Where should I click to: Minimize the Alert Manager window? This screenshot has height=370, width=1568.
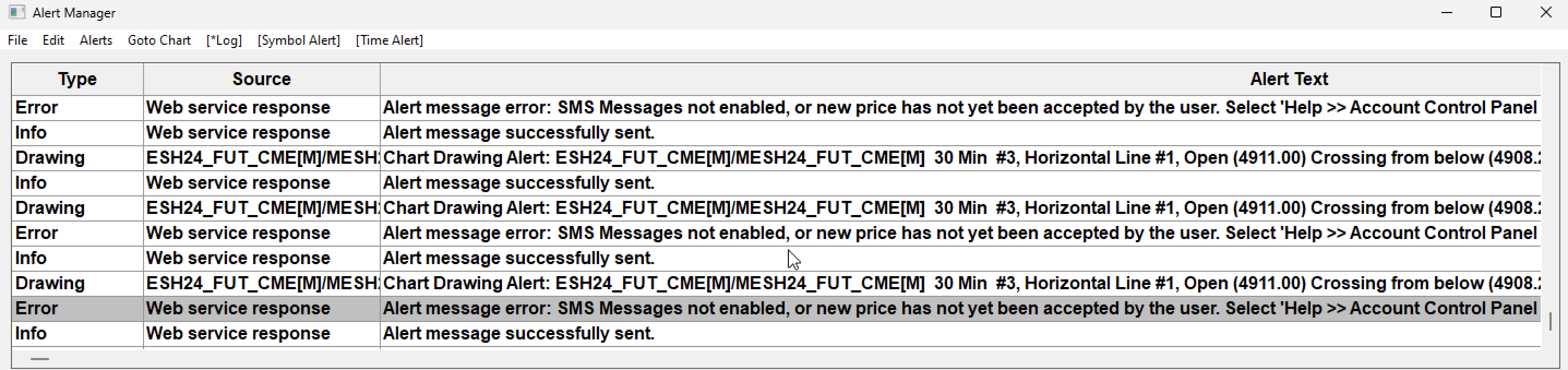pyautogui.click(x=1447, y=12)
